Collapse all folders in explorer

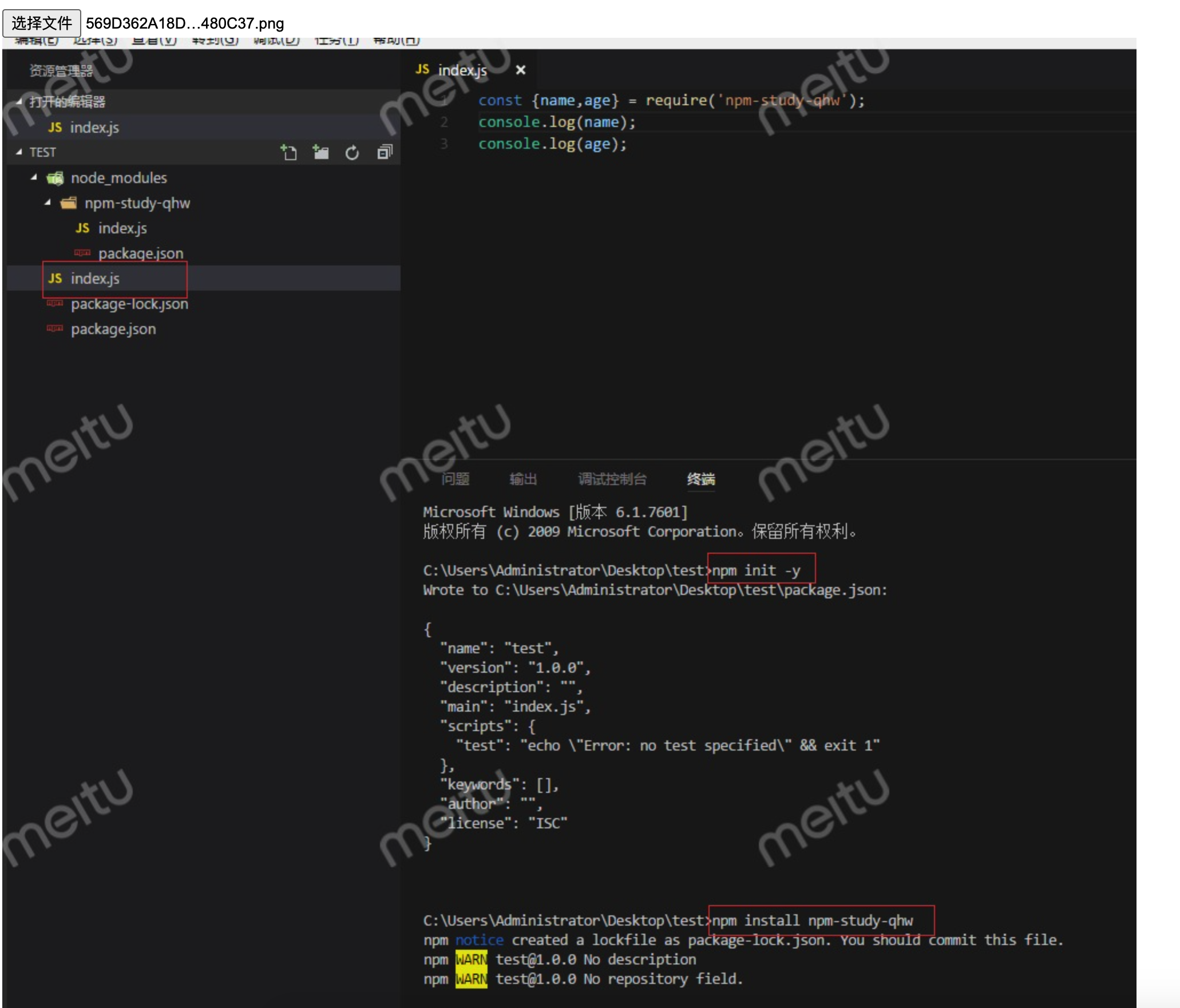point(385,152)
